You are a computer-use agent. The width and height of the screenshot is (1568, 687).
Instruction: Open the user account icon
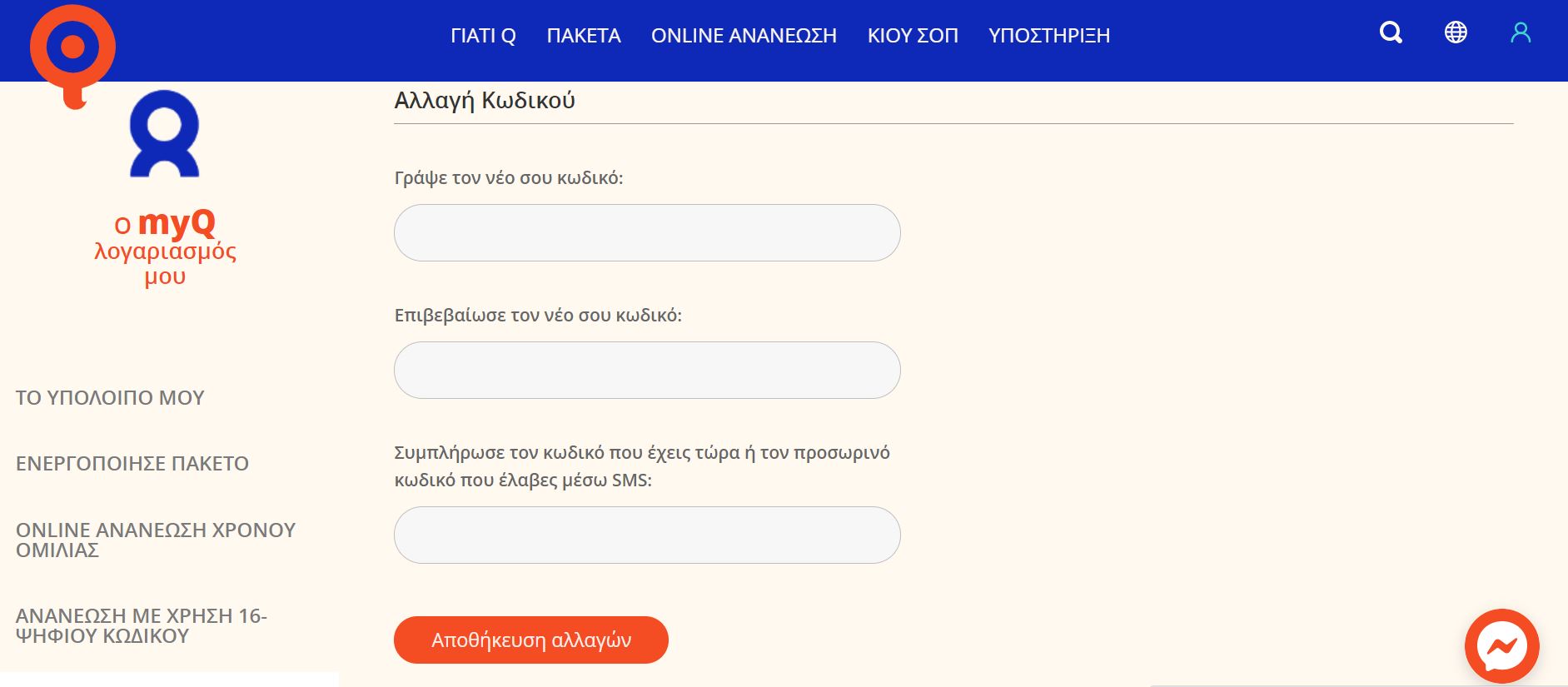pyautogui.click(x=1521, y=32)
